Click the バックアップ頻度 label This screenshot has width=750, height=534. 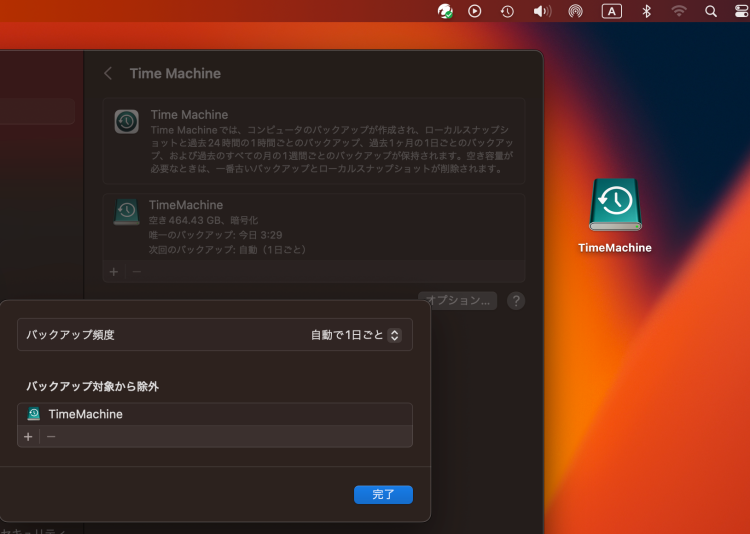point(70,335)
